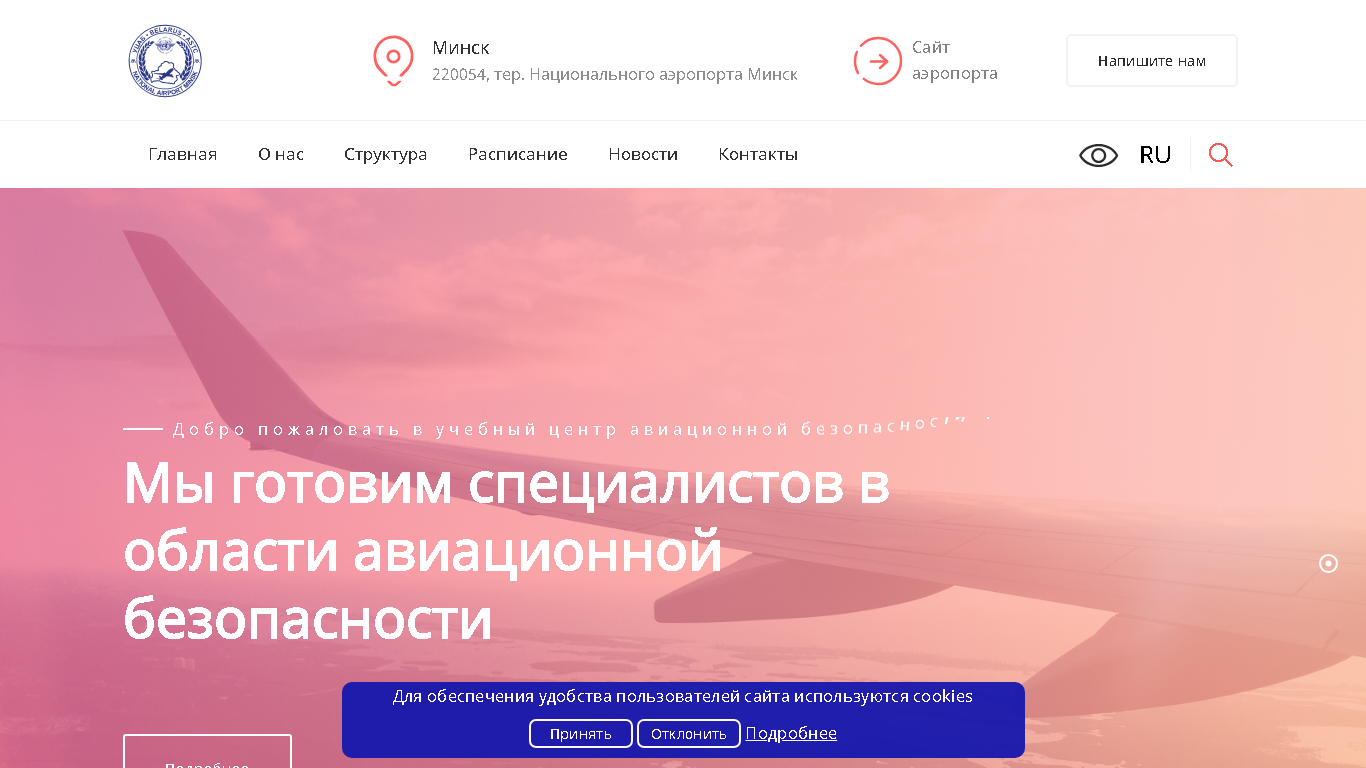Click the hero Подробнее button below headline

click(x=207, y=752)
